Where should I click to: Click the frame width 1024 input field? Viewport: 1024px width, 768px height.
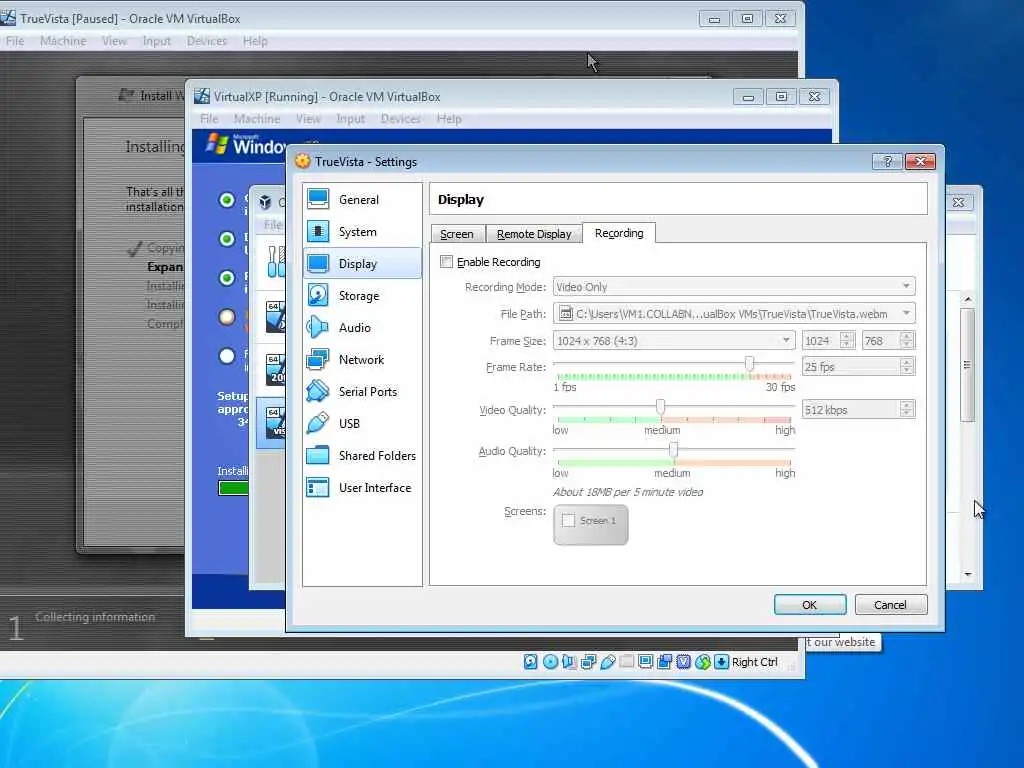(x=822, y=340)
